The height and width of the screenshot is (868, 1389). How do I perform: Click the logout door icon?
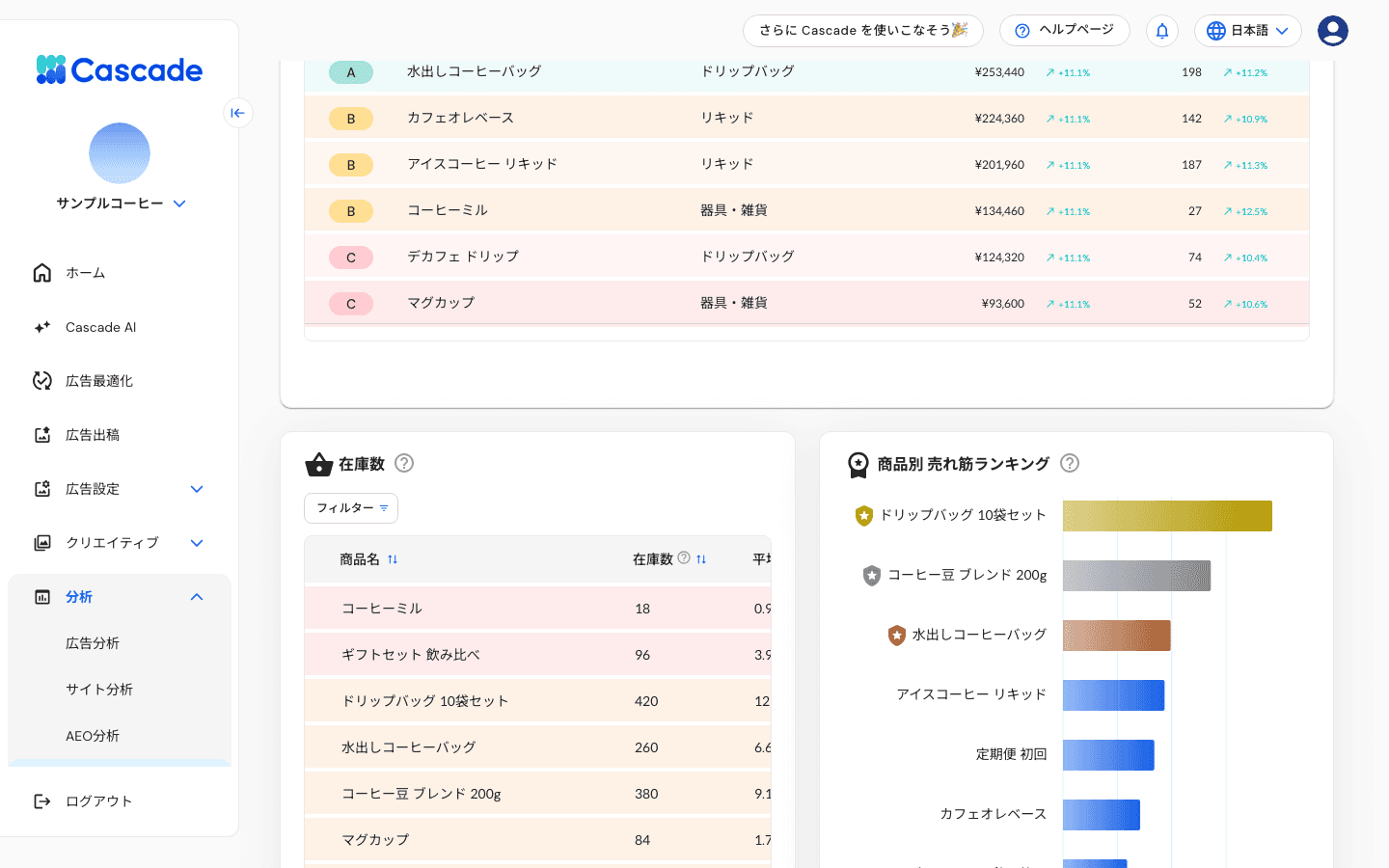pyautogui.click(x=41, y=801)
